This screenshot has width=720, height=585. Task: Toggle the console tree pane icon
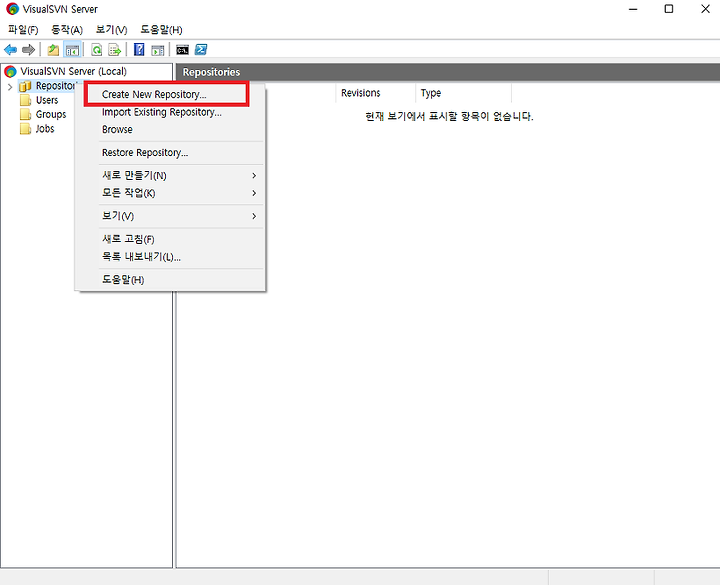point(72,50)
